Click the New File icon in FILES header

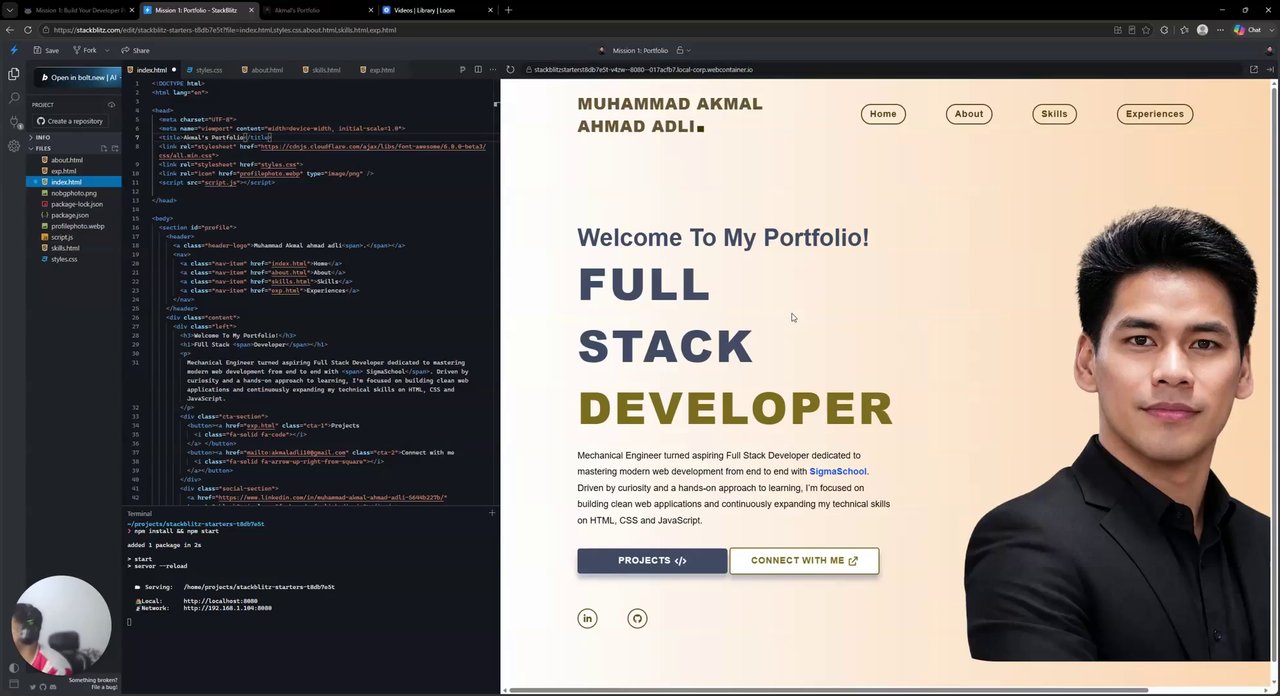pyautogui.click(x=103, y=148)
